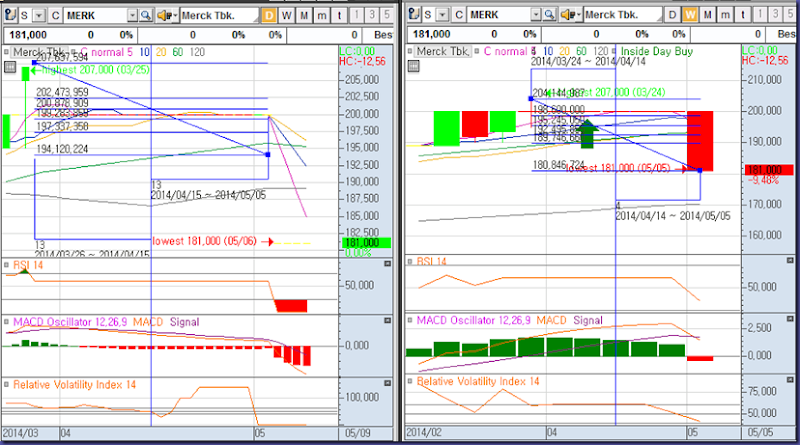
Task: Collapse MACD Oscillator panel in weekly chart
Action: coord(790,319)
